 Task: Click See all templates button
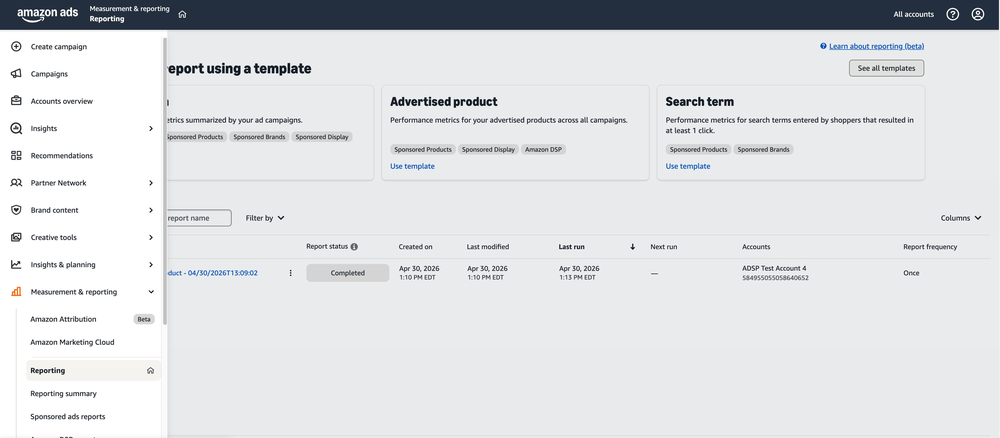point(886,68)
